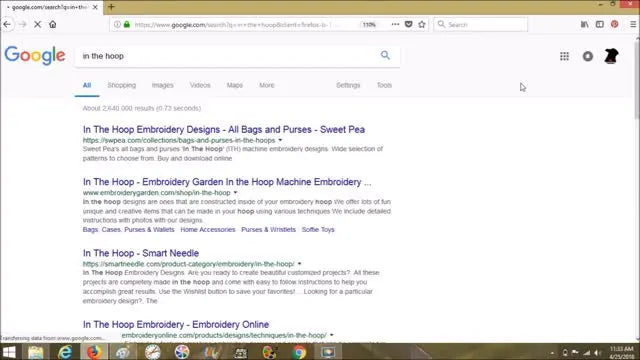This screenshot has height=360, width=640.
Task: Switch to the Images results tab
Action: [162, 85]
